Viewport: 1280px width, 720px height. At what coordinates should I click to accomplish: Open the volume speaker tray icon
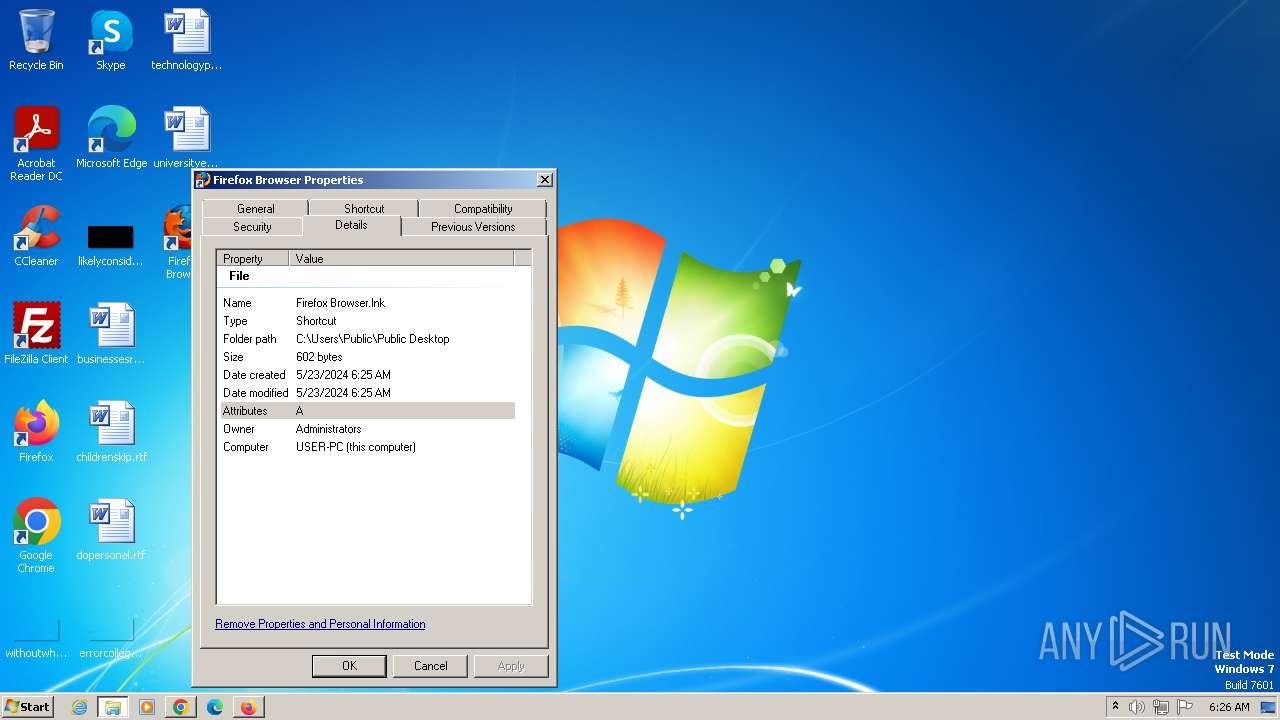pos(1136,707)
